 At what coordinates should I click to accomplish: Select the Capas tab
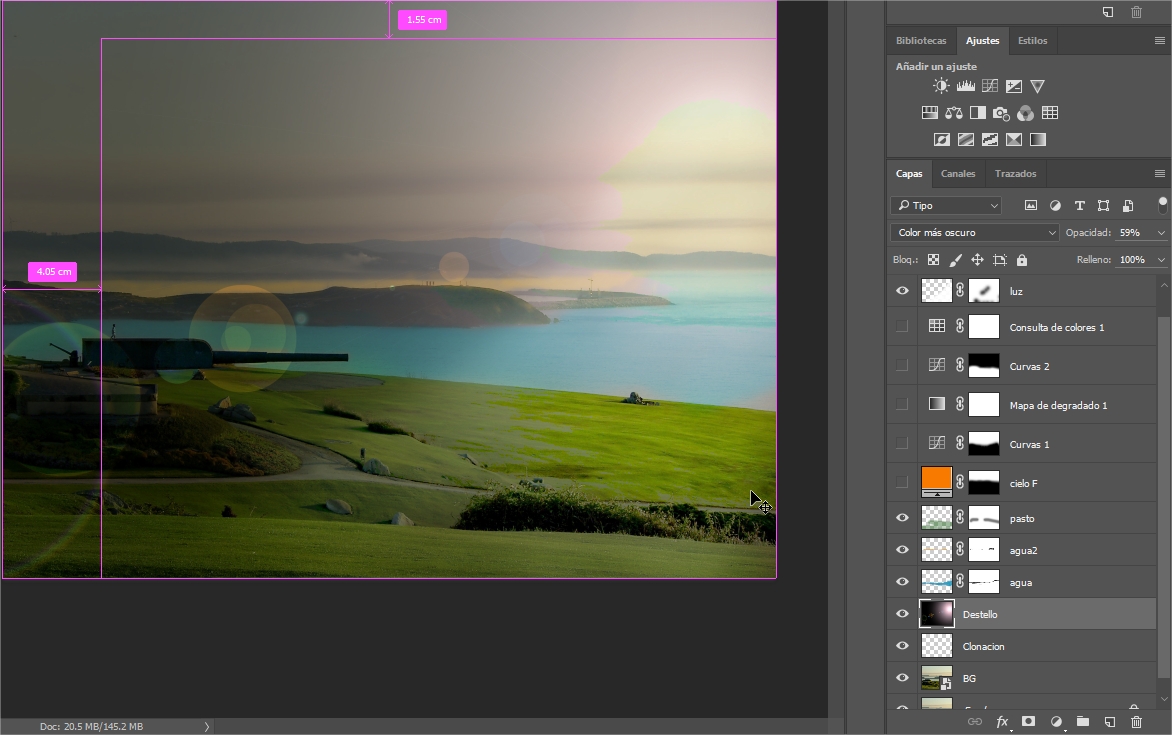coord(909,173)
